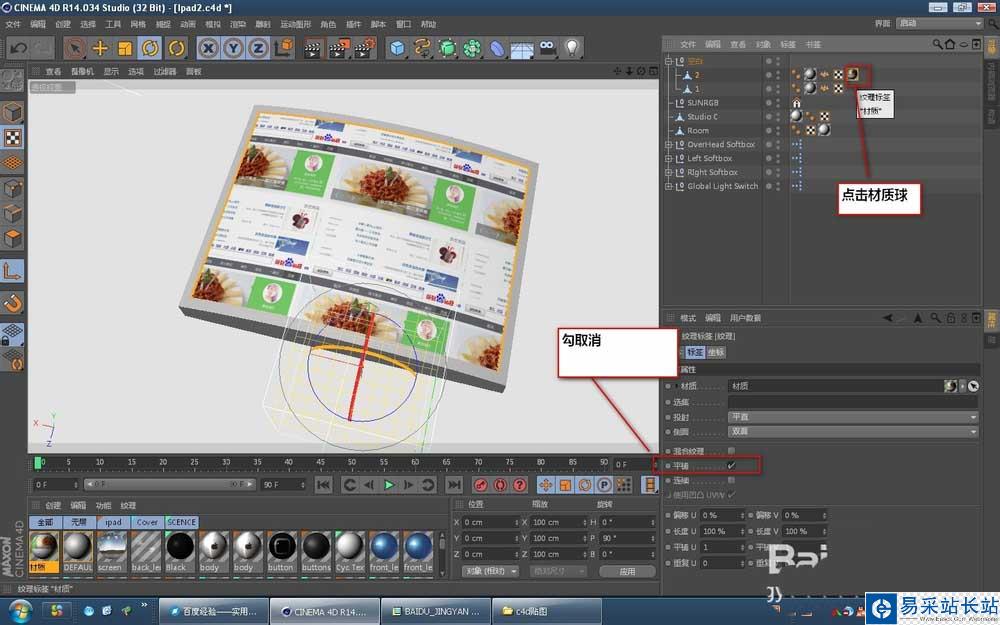Switch to the 坐标 coordinates tab
Viewport: 1000px width, 625px height.
716,352
